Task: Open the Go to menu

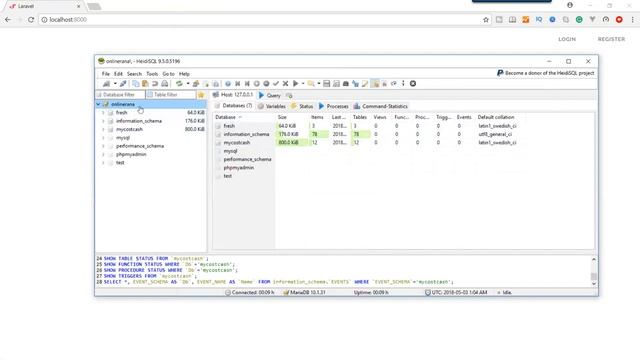Action: (x=169, y=74)
